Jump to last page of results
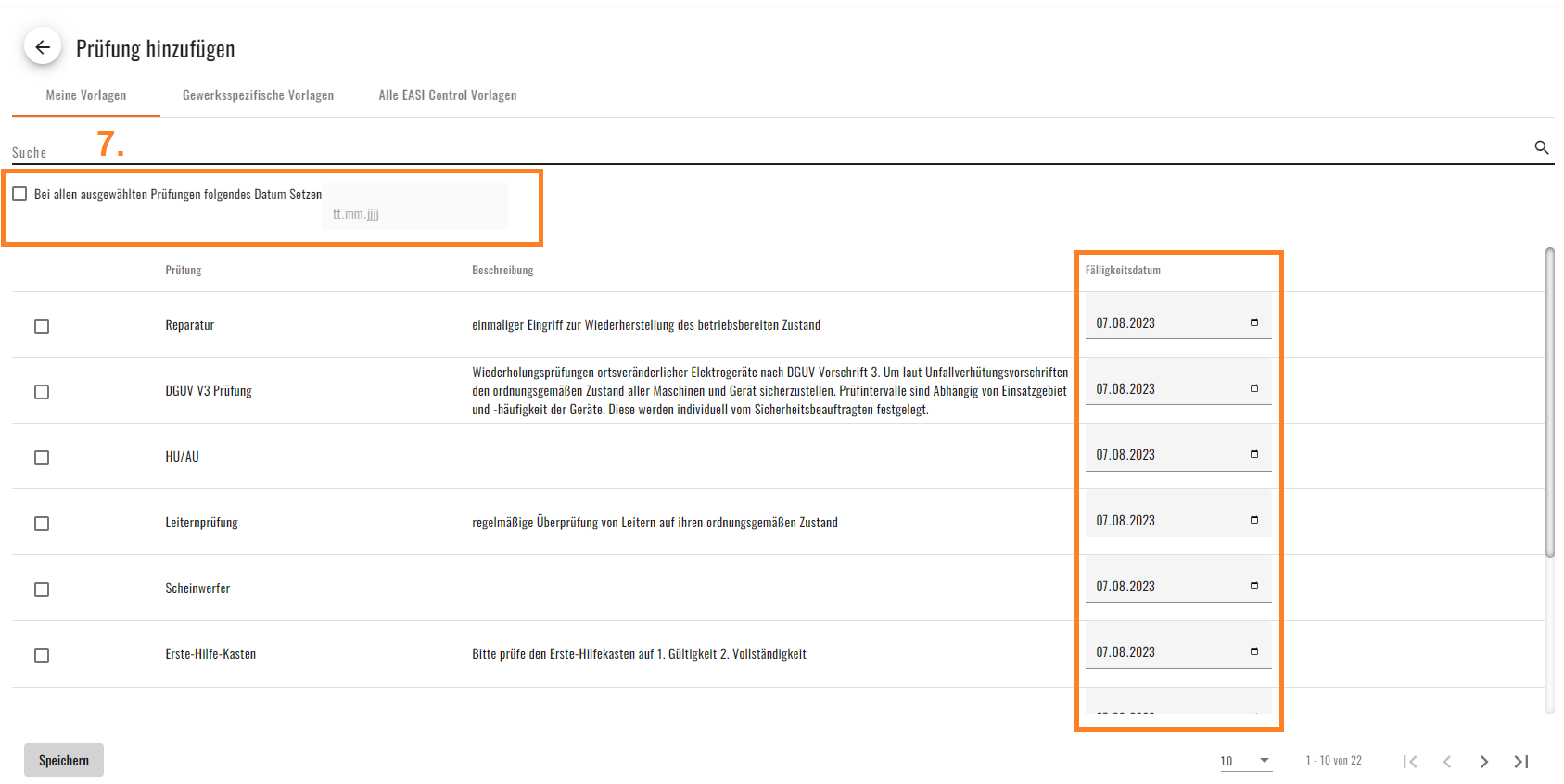The width and height of the screenshot is (1564, 784). click(x=1521, y=762)
